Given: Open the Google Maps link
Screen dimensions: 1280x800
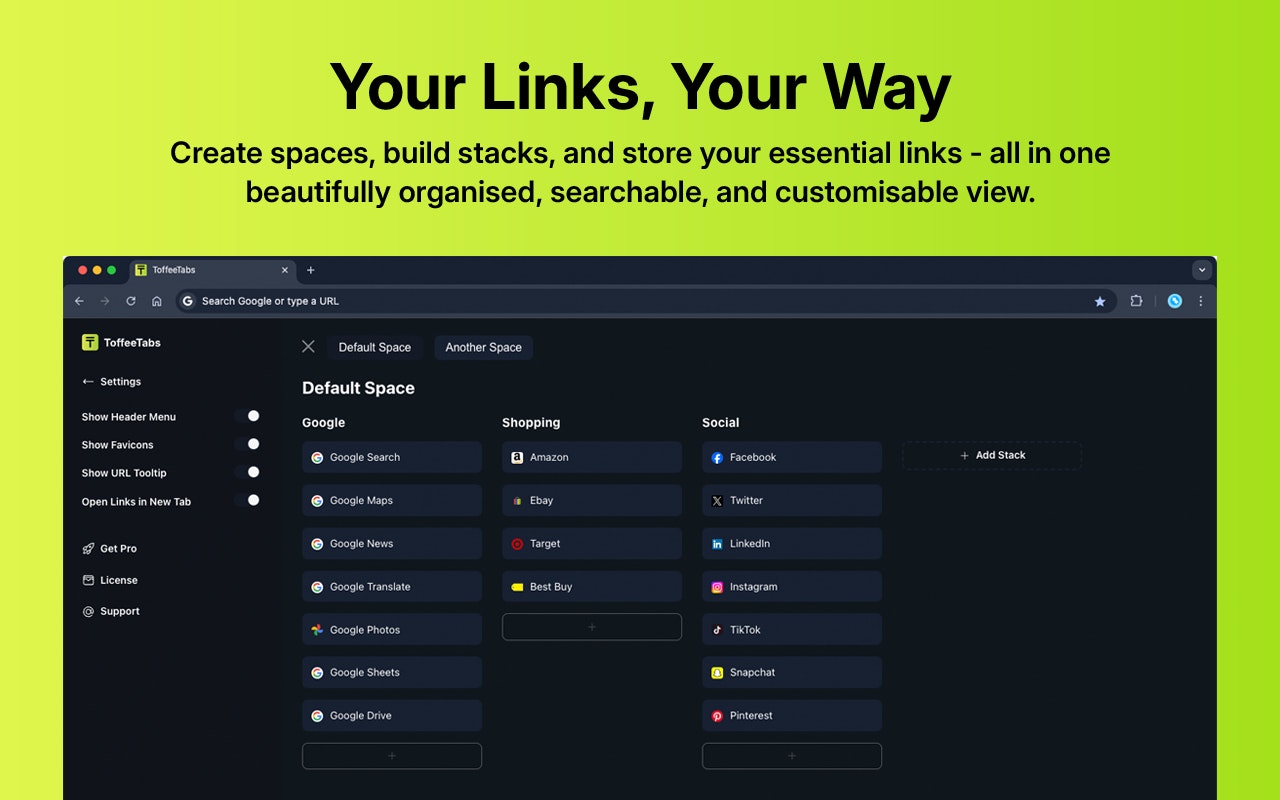Looking at the screenshot, I should (392, 500).
